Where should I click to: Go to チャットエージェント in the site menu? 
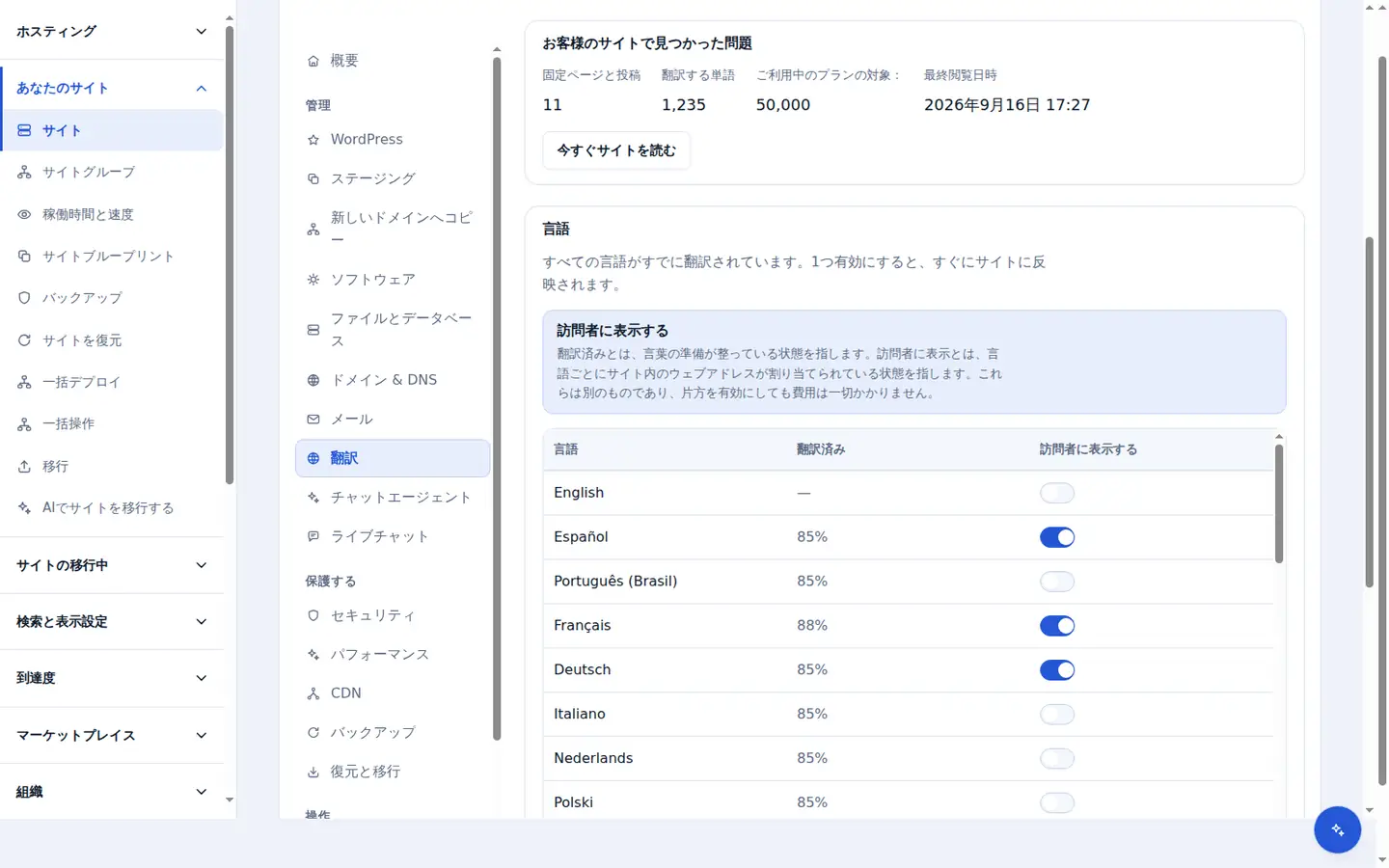pos(393,498)
